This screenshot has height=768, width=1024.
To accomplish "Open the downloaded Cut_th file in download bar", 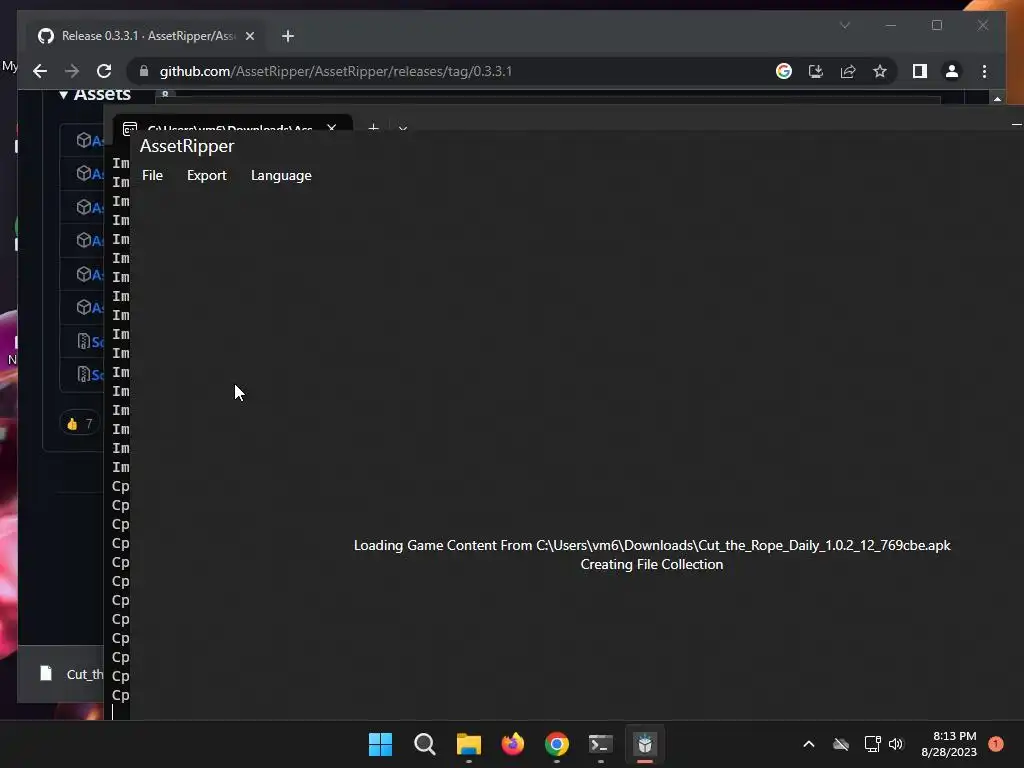I will click(72, 674).
